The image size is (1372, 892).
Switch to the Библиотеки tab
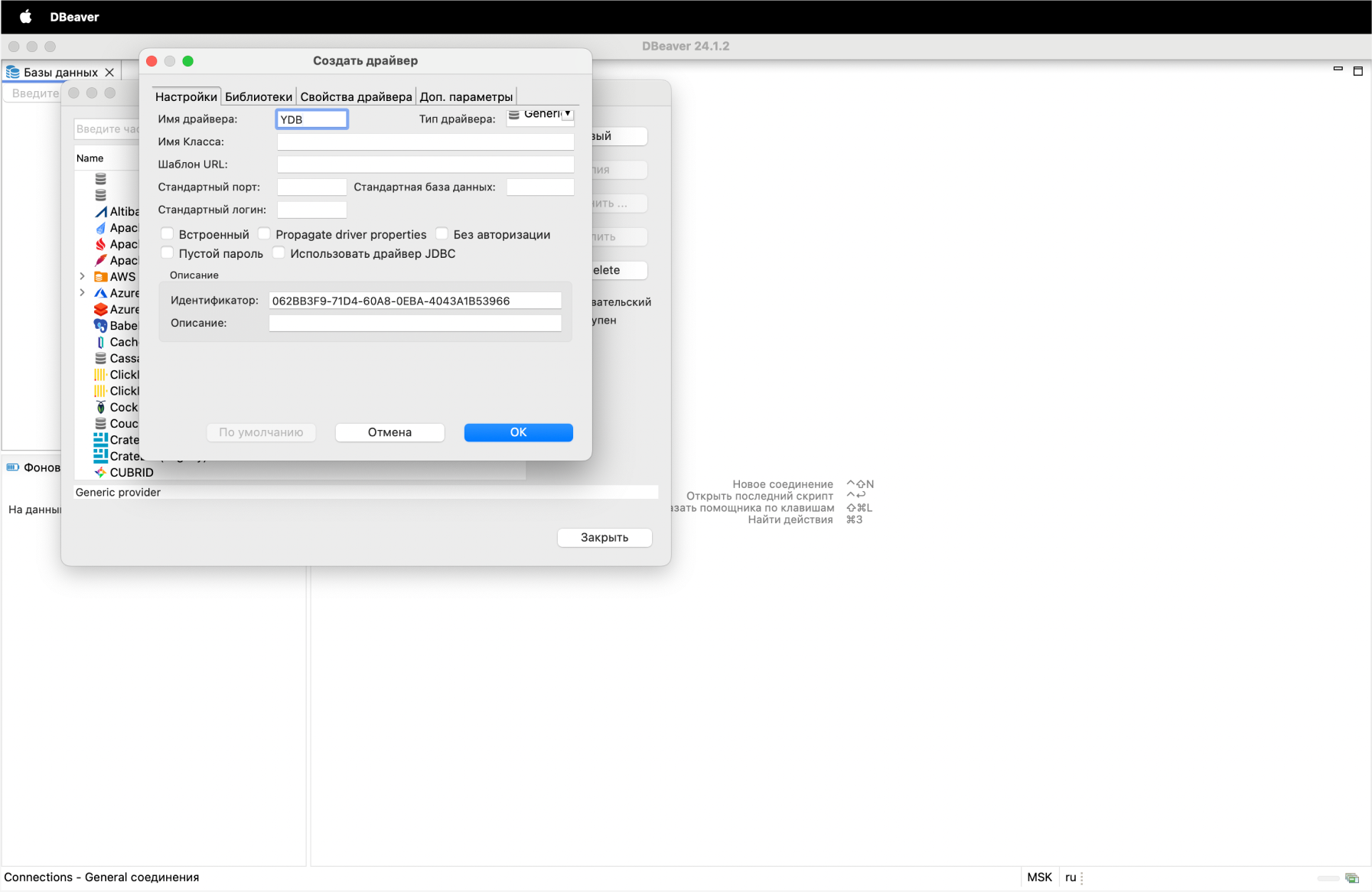pyautogui.click(x=258, y=96)
